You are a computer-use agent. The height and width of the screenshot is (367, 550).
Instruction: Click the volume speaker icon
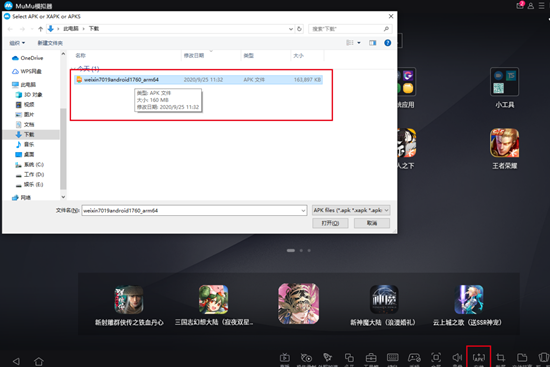tap(457, 358)
